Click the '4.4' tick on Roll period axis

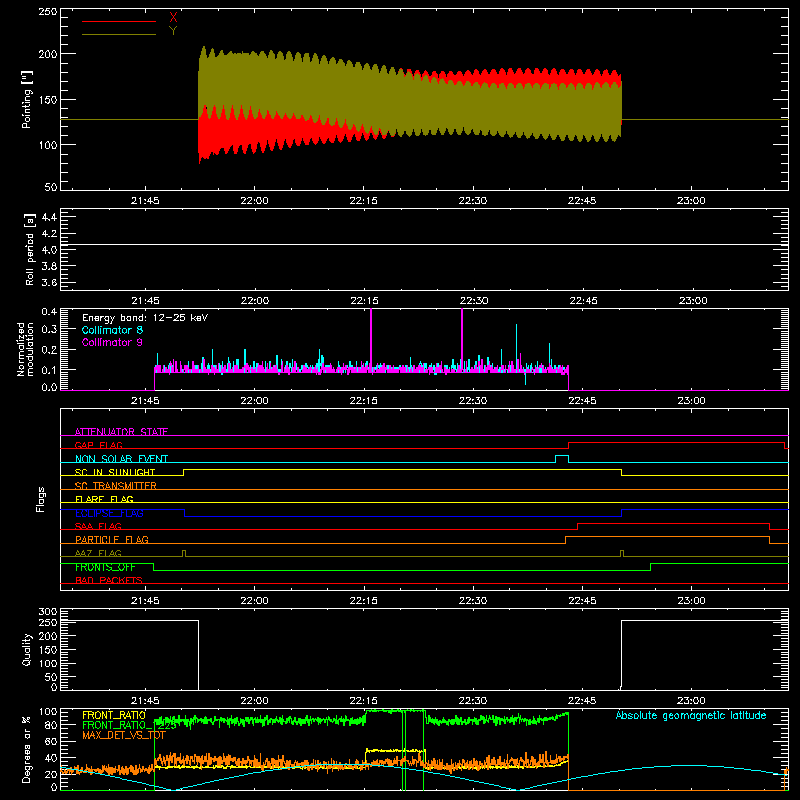click(49, 217)
